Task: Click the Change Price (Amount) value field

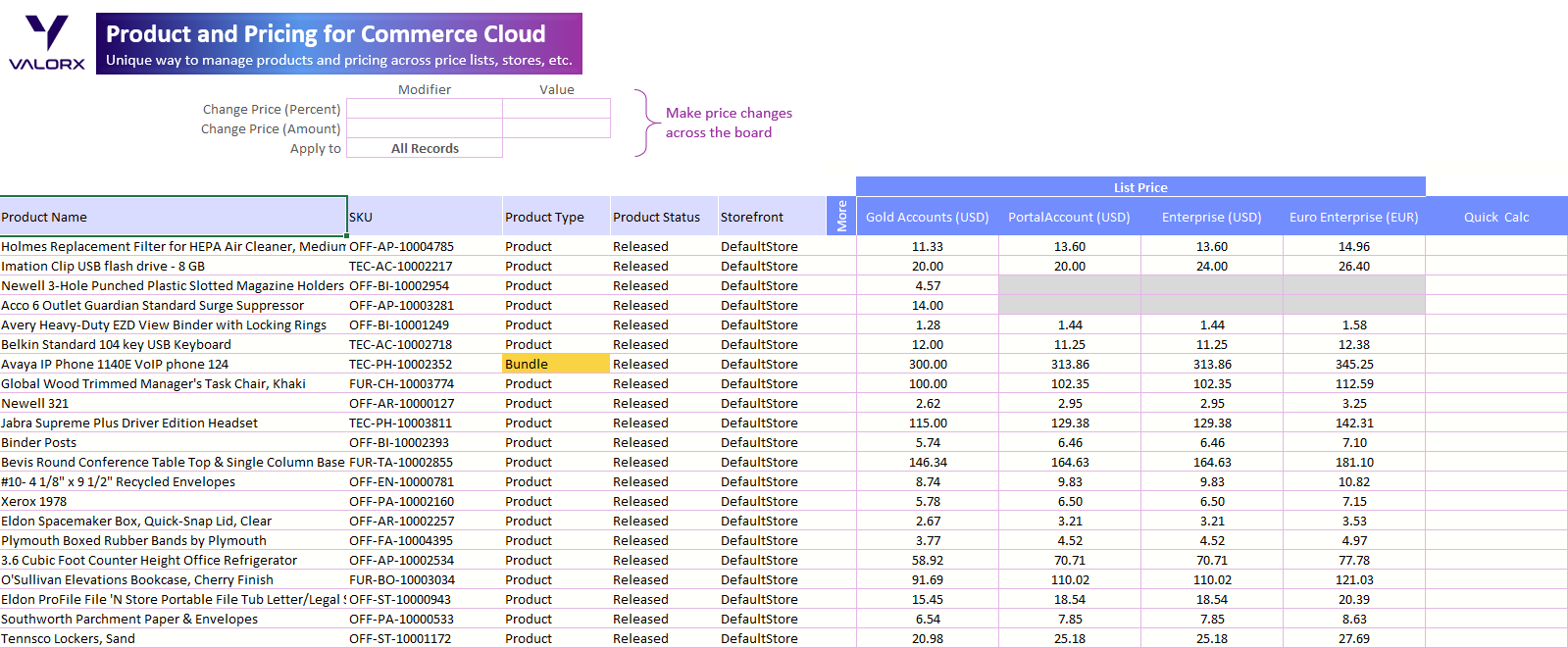Action: pos(557,128)
